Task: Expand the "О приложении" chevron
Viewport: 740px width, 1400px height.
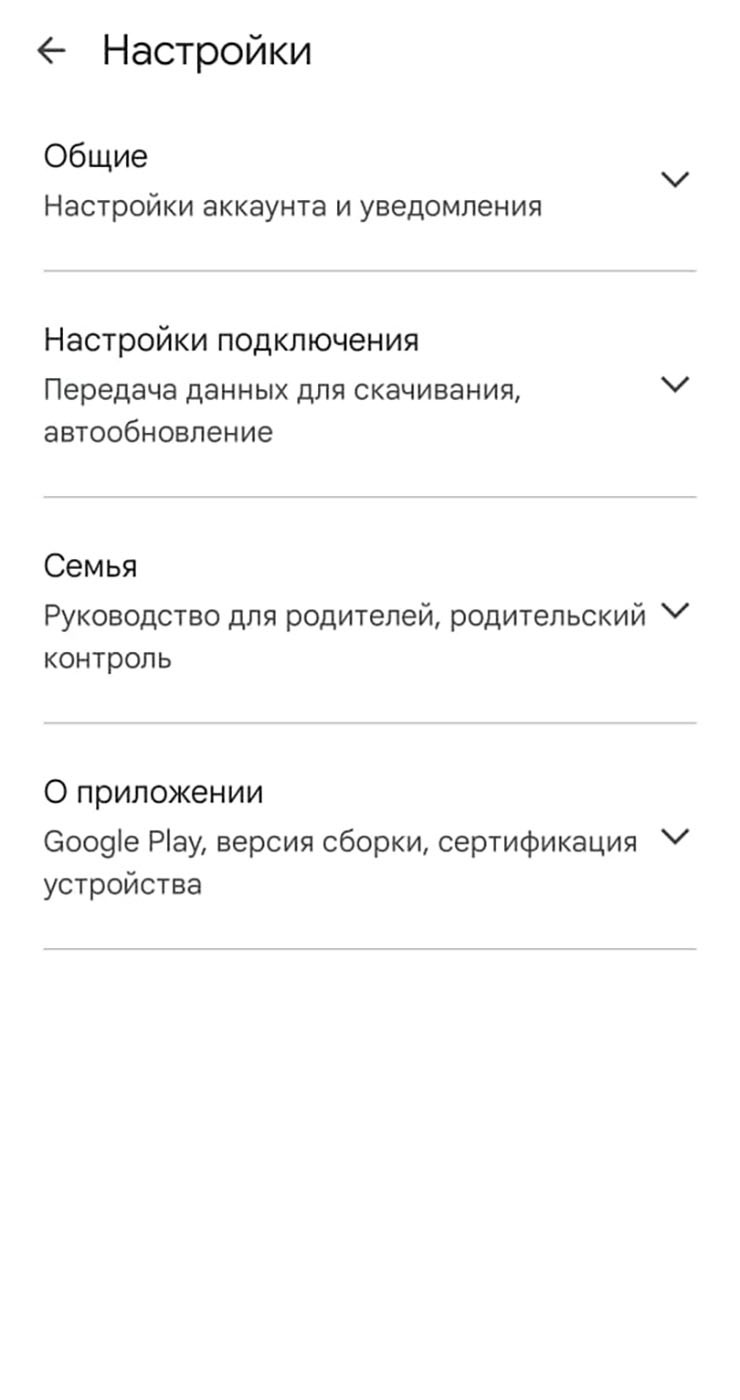Action: tap(676, 837)
